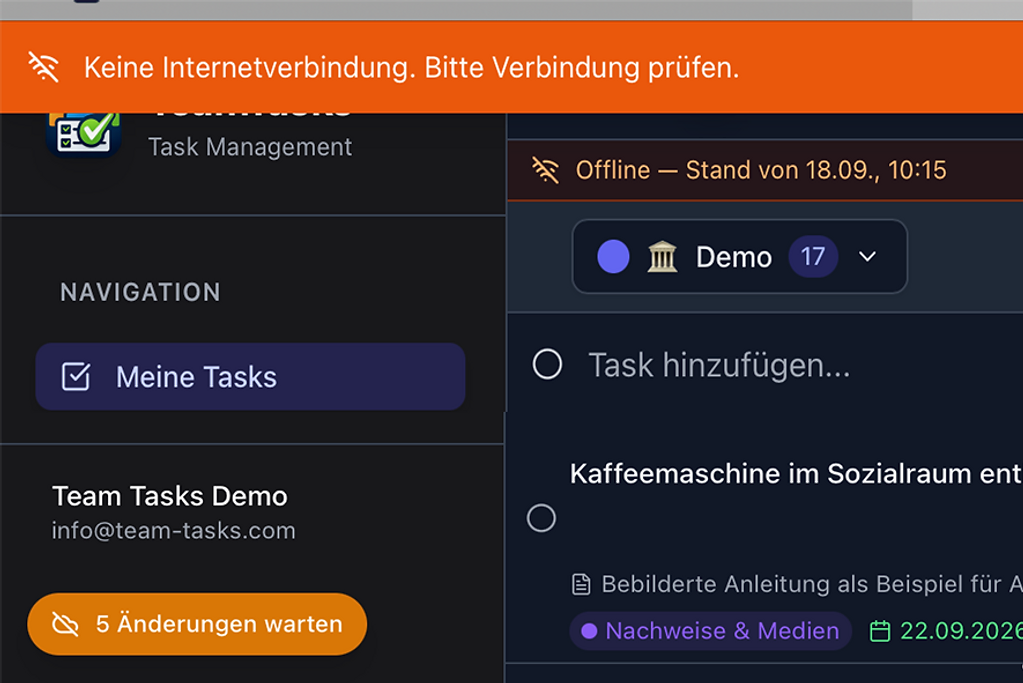Viewport: 1023px width, 683px height.
Task: Expand the Demo list dropdown chevron
Action: tap(867, 256)
